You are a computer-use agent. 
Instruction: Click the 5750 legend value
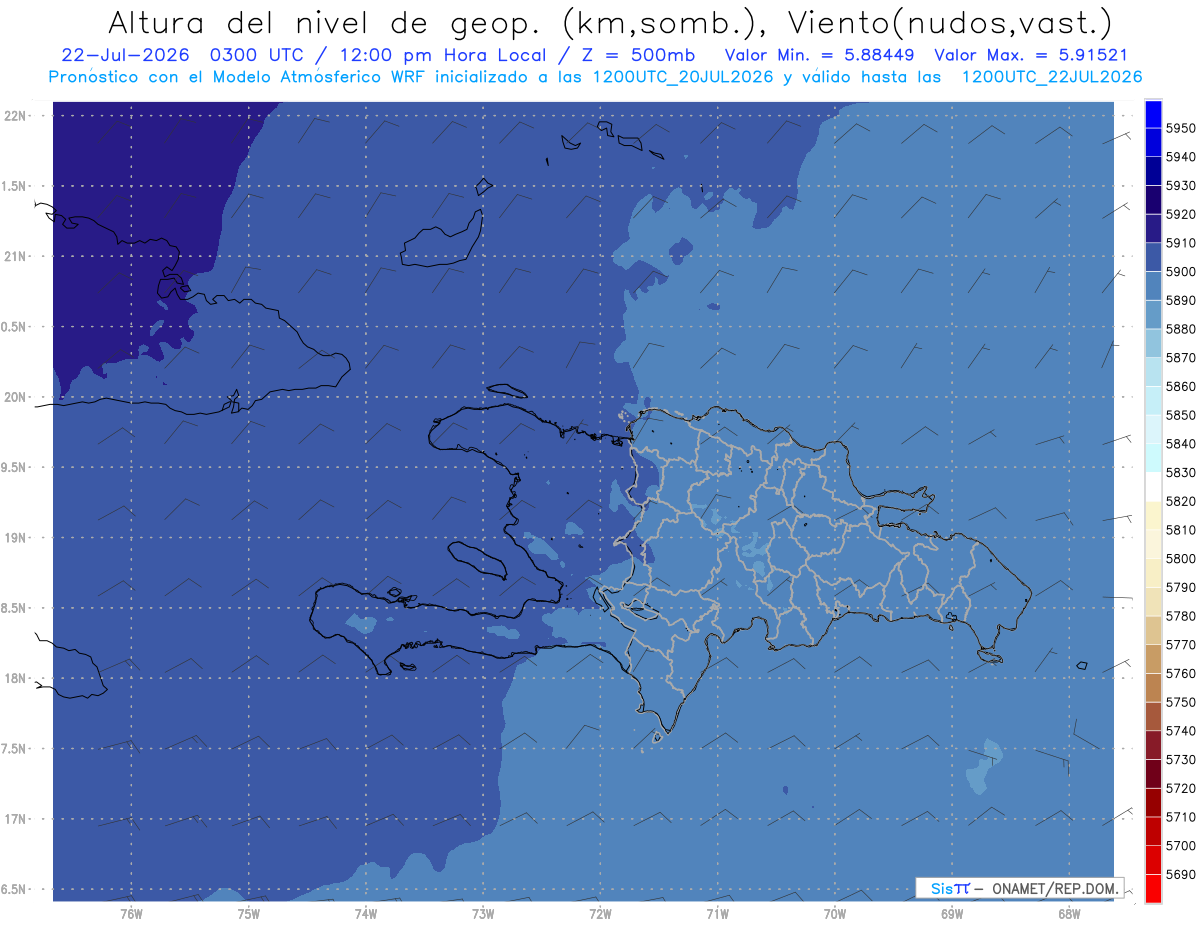tap(1181, 702)
